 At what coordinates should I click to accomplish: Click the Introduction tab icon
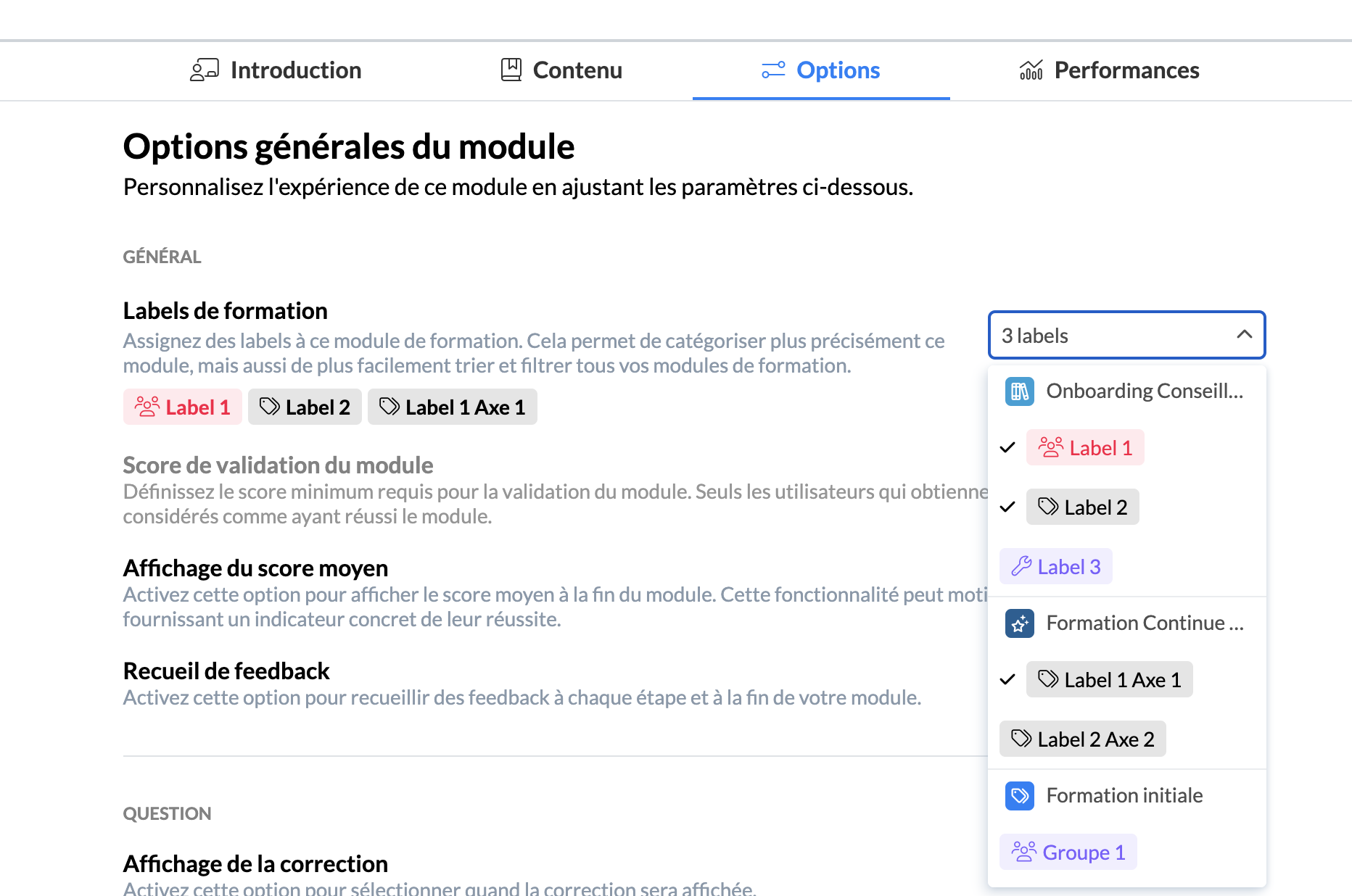point(204,70)
